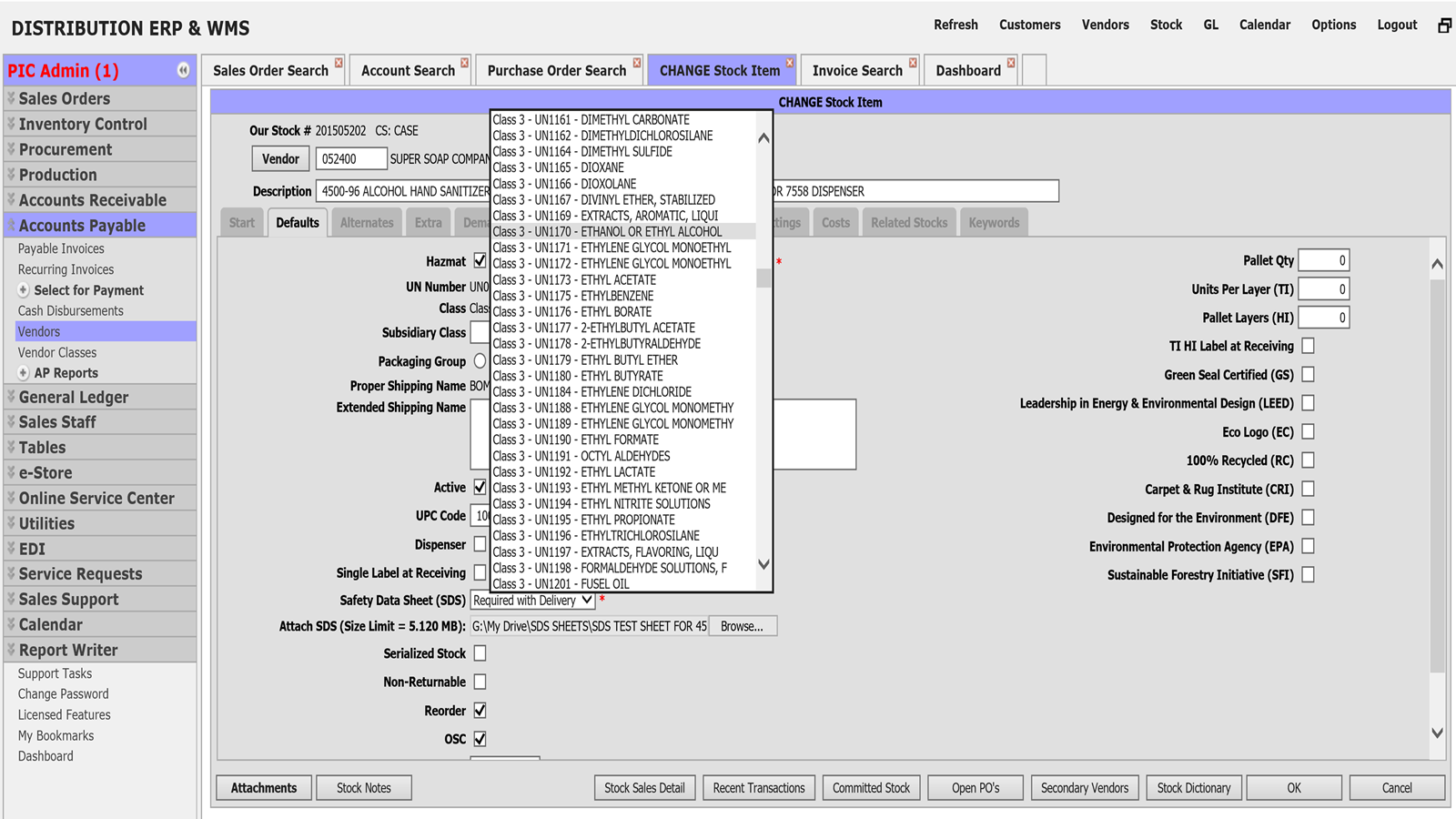Screen dimensions: 1456x819
Task: Tick the LEED certification checkbox
Action: (1308, 402)
